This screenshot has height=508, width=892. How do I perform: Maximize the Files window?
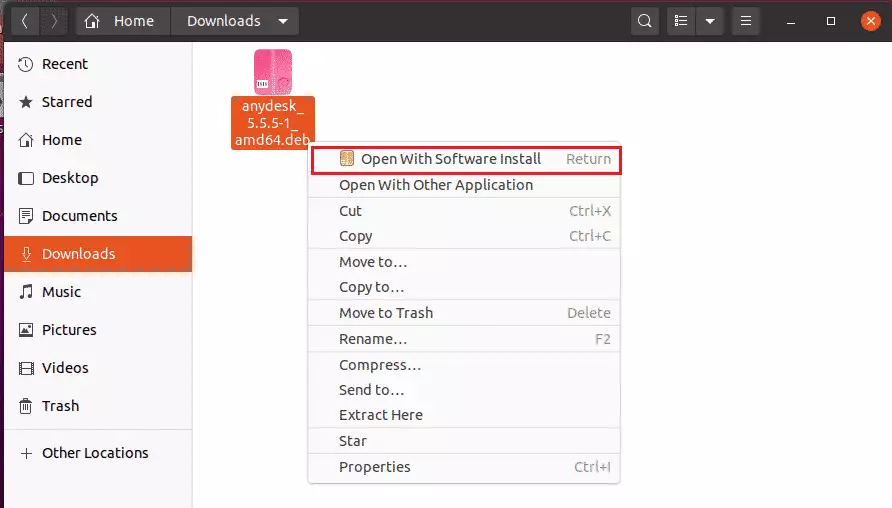pos(831,21)
